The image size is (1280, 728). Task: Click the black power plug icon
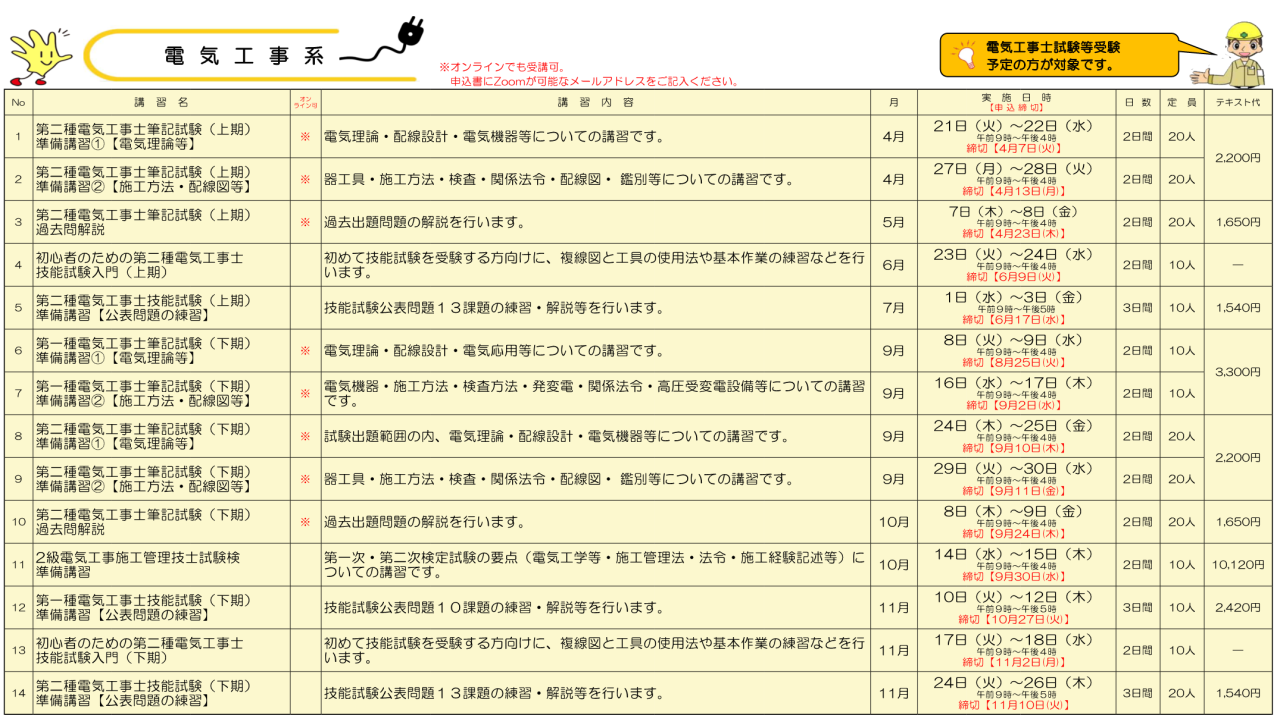click(409, 36)
